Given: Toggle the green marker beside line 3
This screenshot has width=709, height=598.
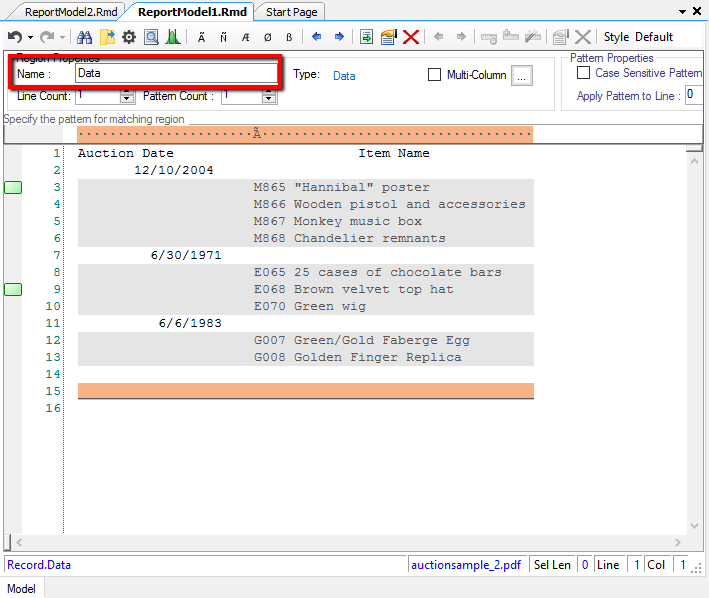Looking at the screenshot, I should click(13, 188).
